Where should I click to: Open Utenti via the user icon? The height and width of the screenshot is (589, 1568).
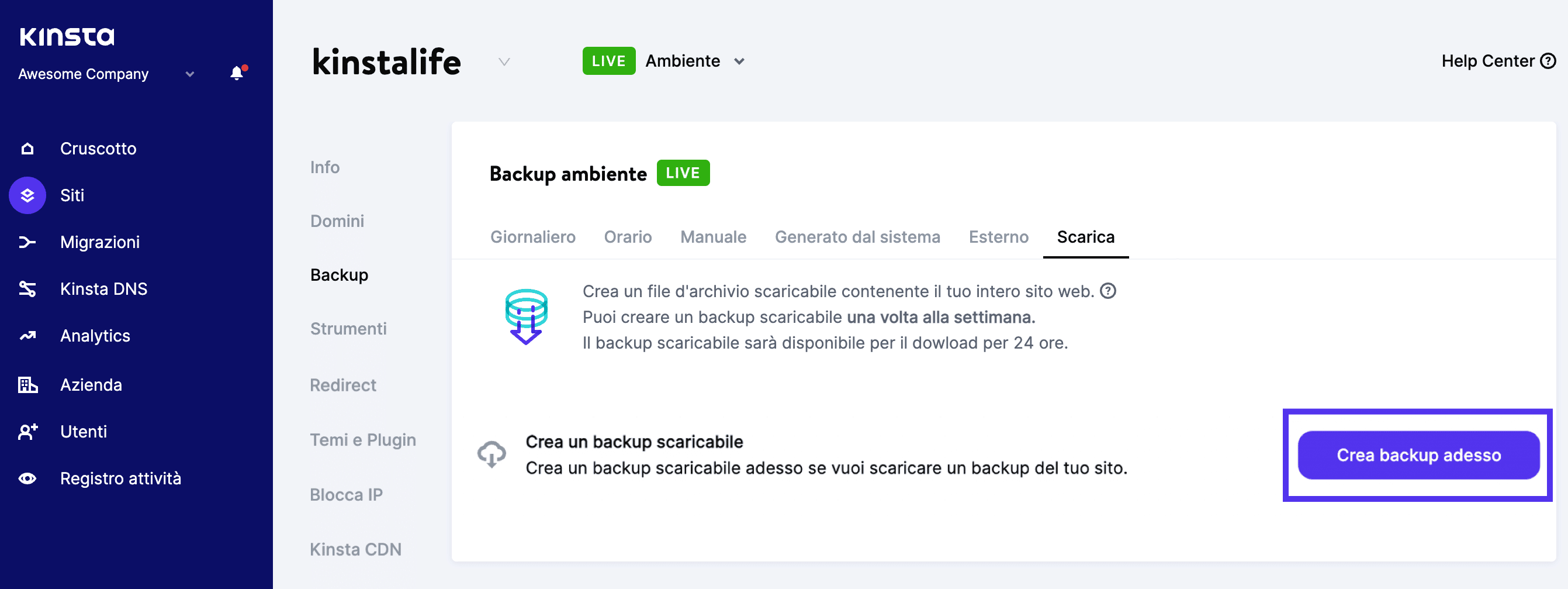(x=27, y=431)
